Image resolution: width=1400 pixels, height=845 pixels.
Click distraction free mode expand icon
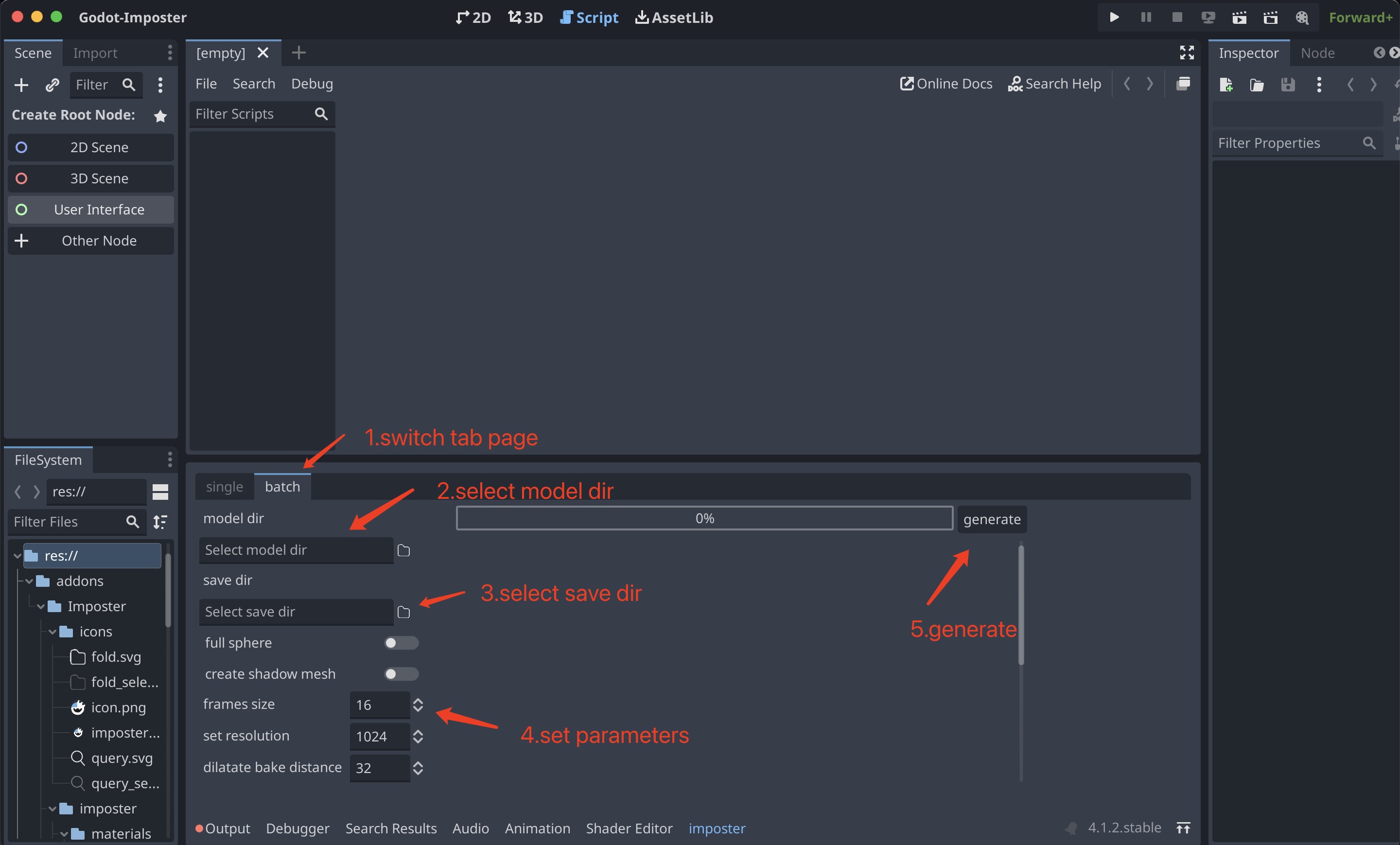[1187, 53]
